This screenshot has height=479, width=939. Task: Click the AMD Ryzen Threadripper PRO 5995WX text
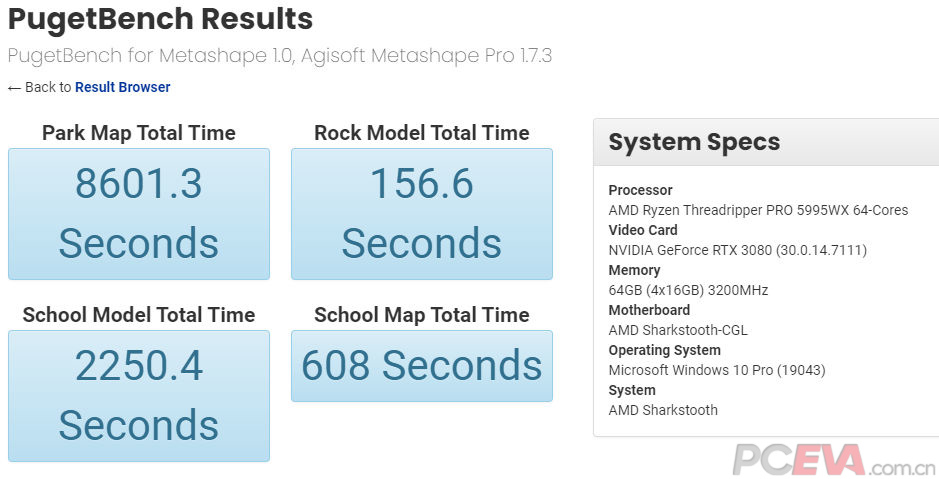click(758, 210)
